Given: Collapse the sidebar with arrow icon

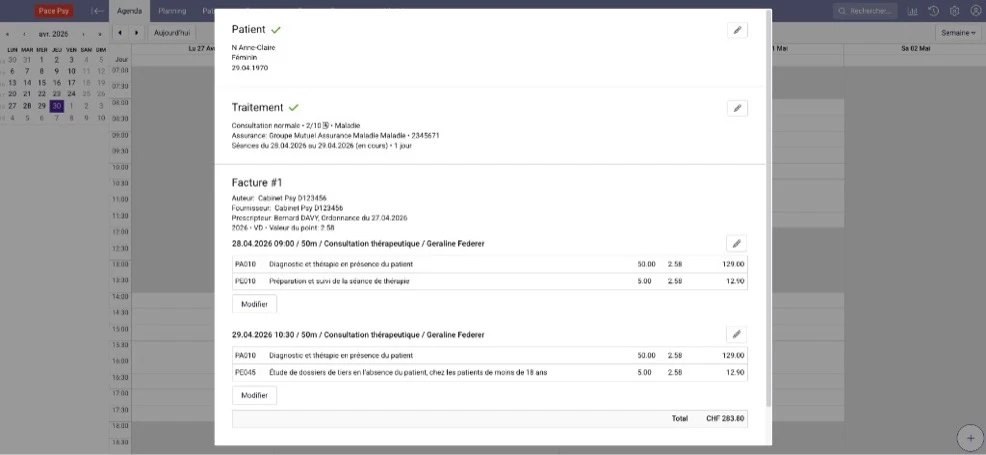Looking at the screenshot, I should coord(97,11).
